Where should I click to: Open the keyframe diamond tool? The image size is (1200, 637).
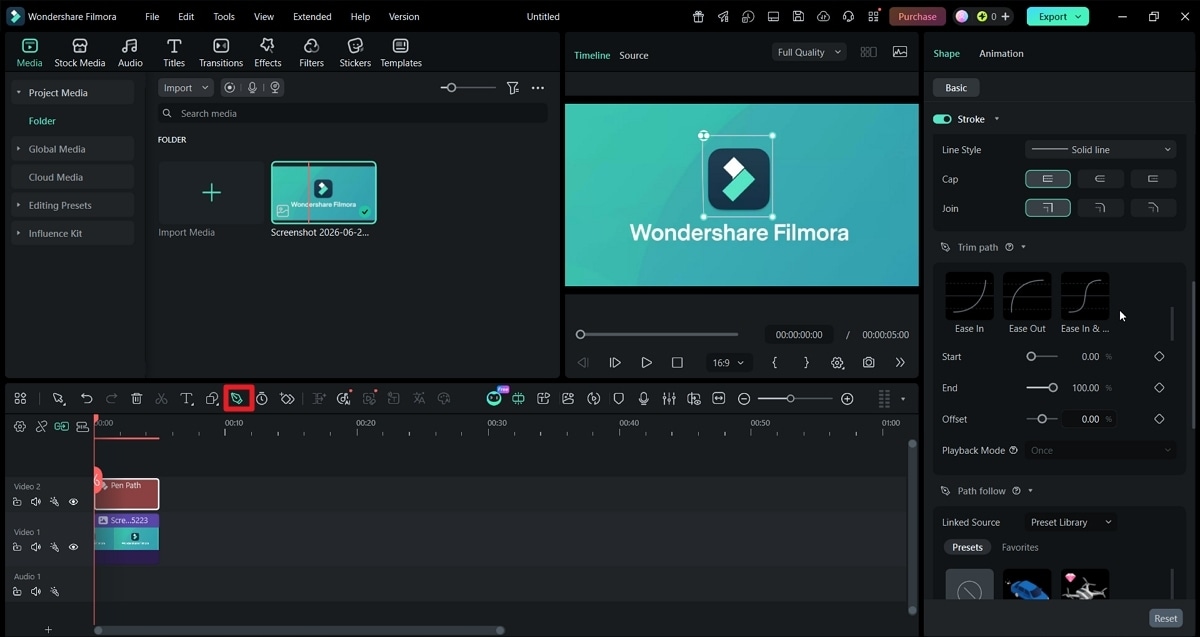(288, 399)
